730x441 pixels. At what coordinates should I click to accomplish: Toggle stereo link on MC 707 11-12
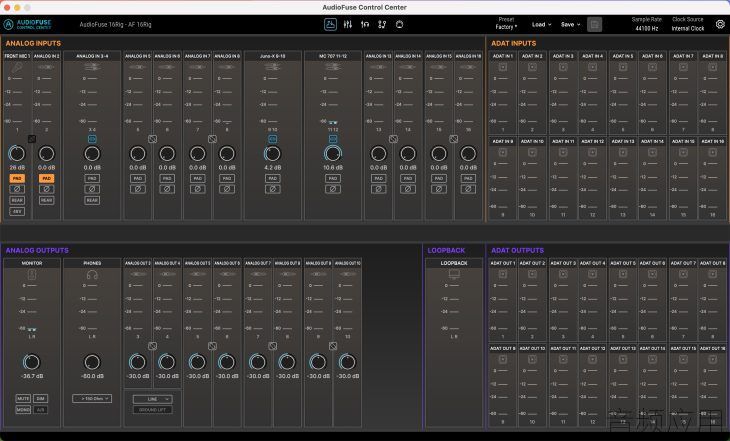tap(333, 139)
